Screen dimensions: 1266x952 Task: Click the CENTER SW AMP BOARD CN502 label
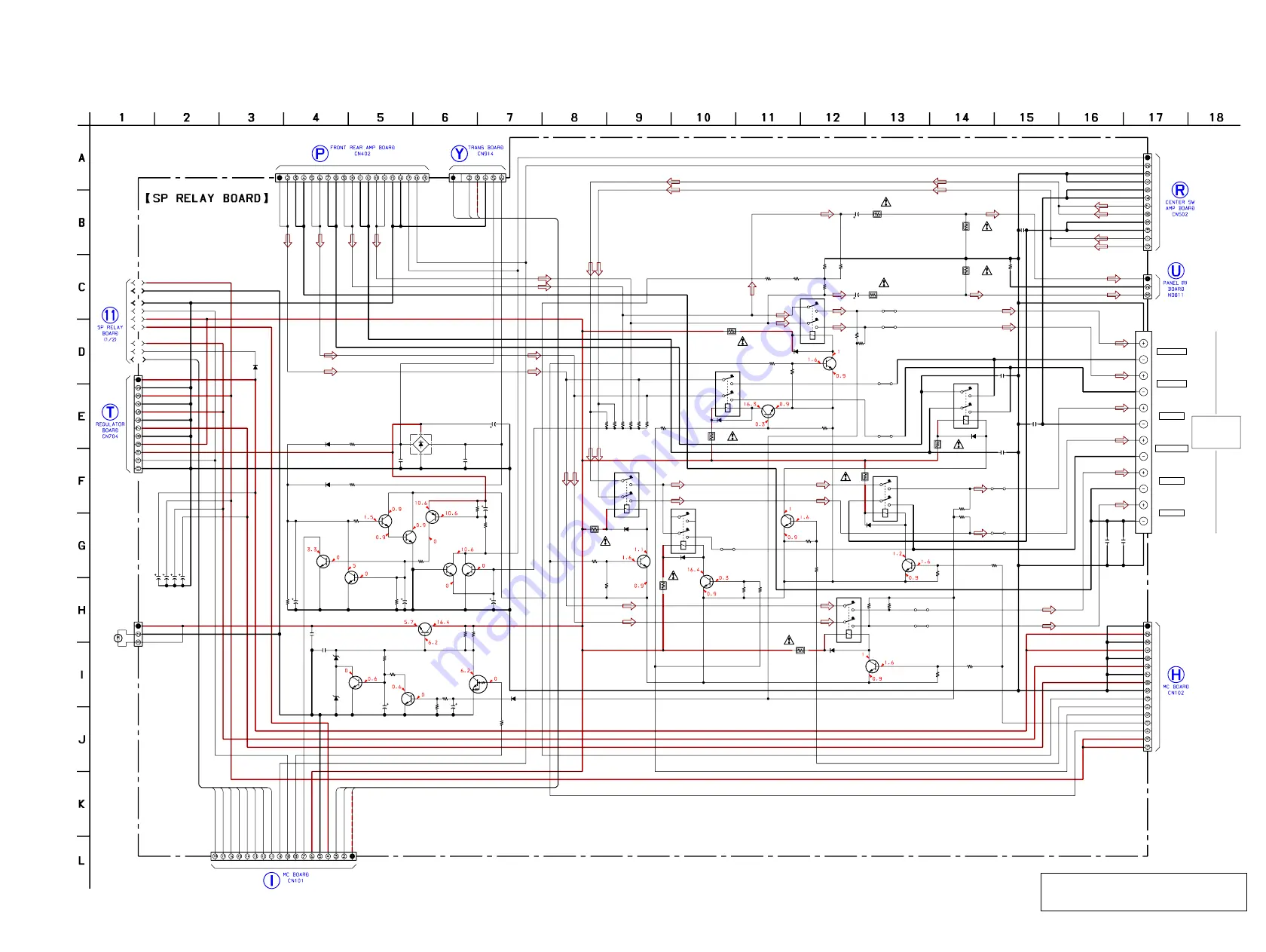pyautogui.click(x=1180, y=208)
